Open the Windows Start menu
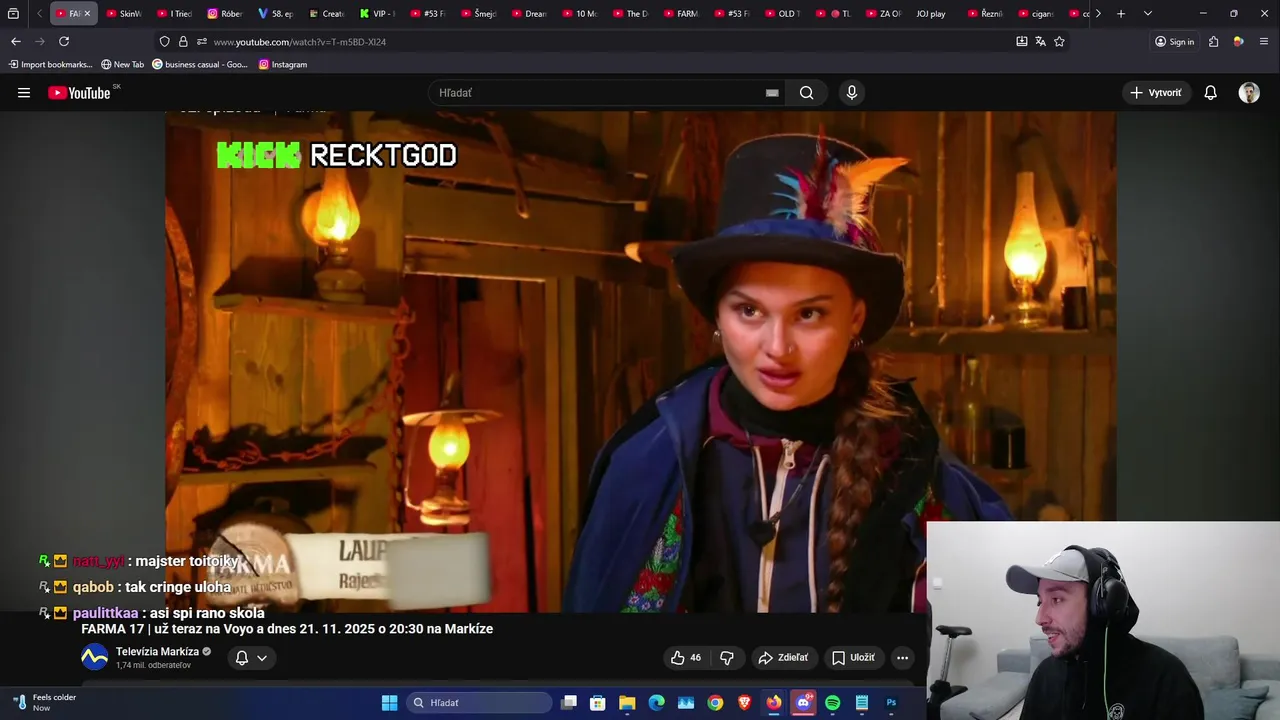Screen dimensions: 1280x720 389,703
